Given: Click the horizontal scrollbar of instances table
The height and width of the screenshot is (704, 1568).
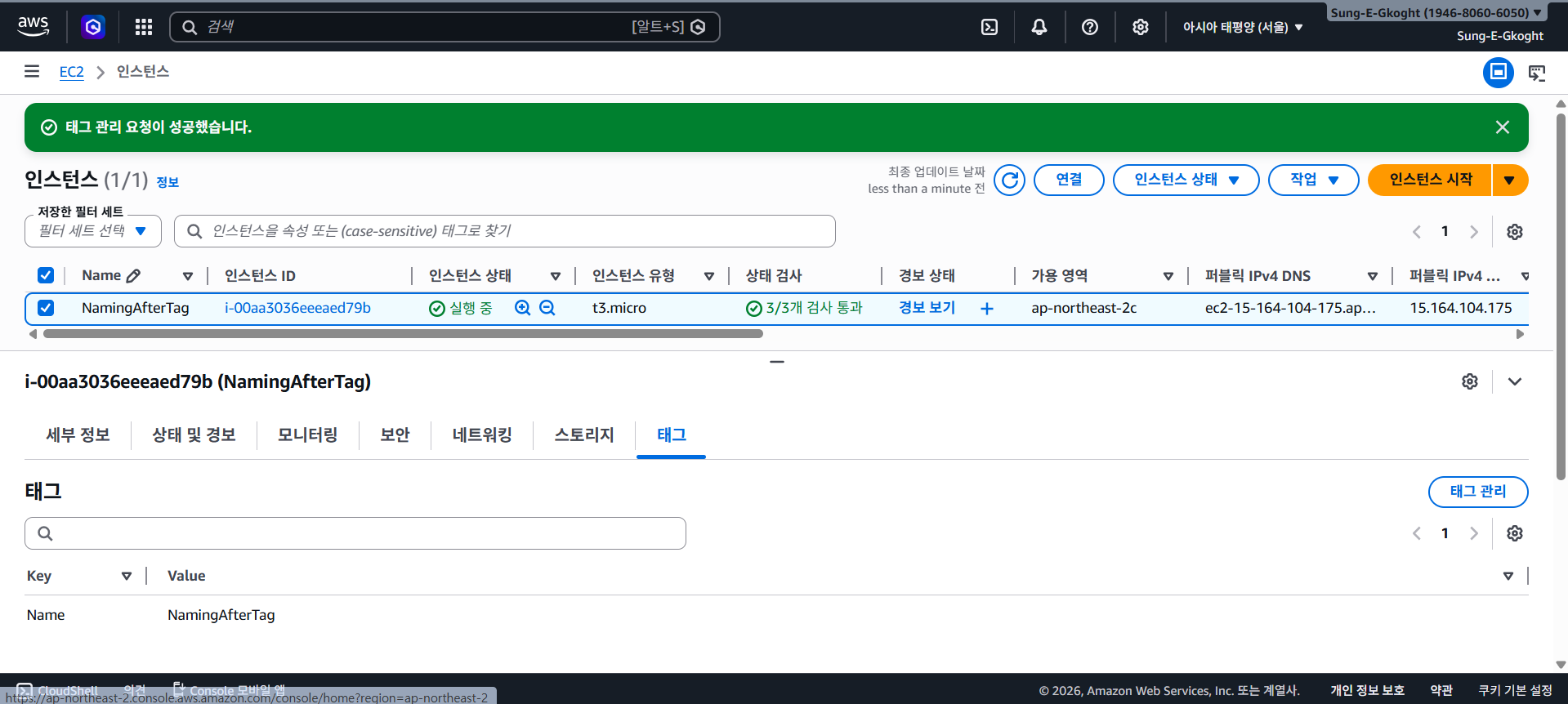Looking at the screenshot, I should tap(403, 333).
